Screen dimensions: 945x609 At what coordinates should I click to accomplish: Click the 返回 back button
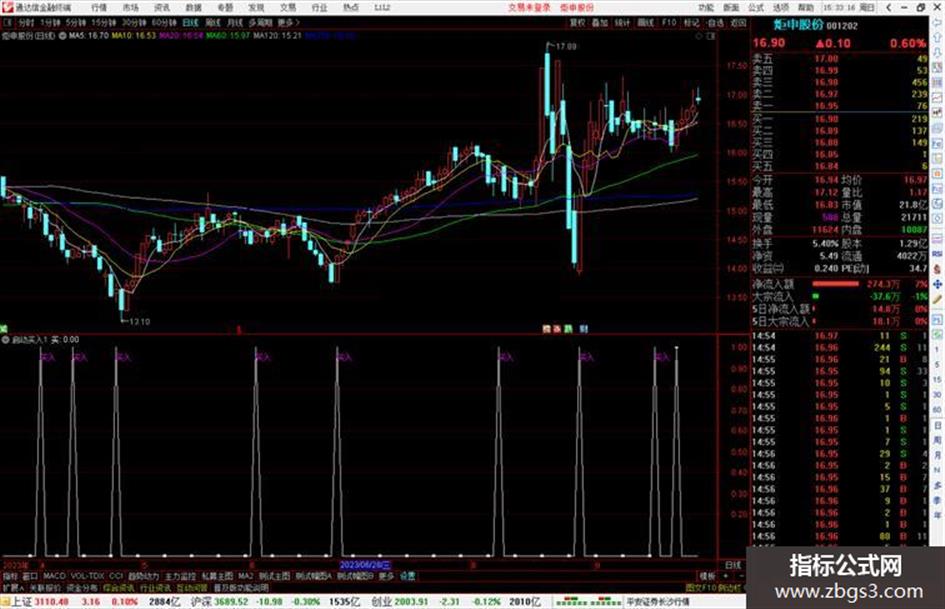(738, 22)
